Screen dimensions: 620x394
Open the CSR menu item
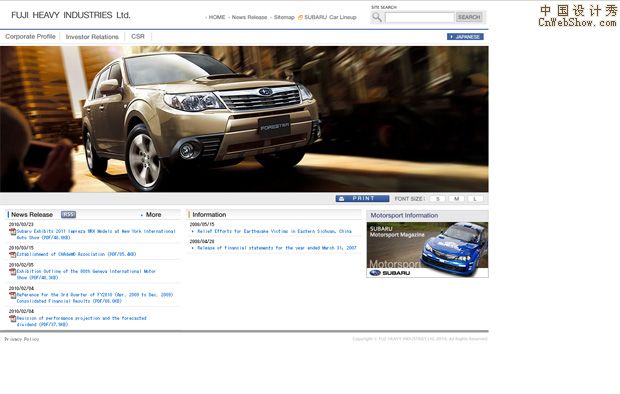click(138, 36)
